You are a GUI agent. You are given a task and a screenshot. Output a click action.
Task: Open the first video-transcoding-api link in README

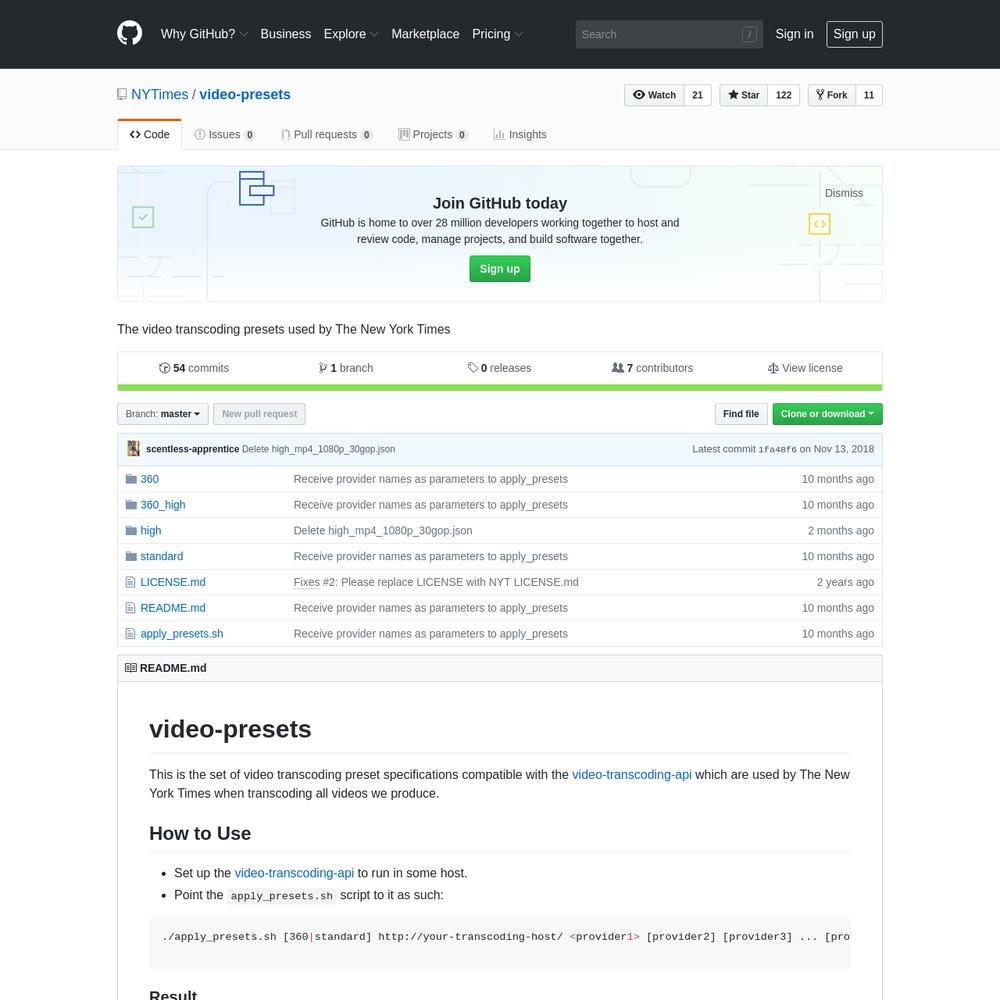631,774
